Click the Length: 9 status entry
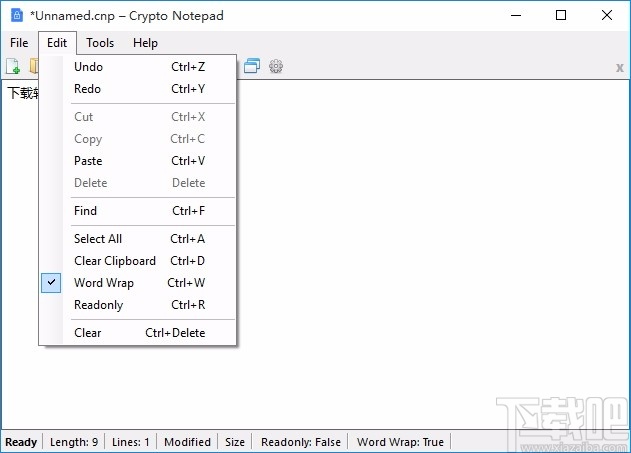The image size is (631, 453). (x=74, y=442)
